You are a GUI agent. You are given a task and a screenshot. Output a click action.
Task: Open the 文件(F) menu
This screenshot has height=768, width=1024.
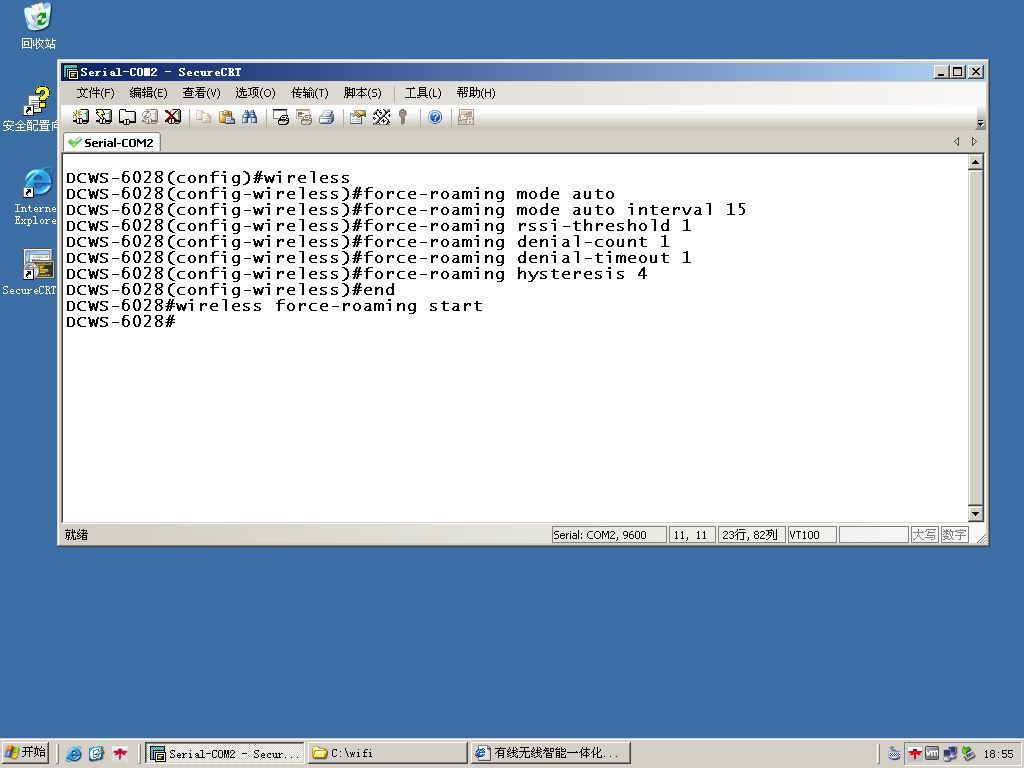coord(95,93)
